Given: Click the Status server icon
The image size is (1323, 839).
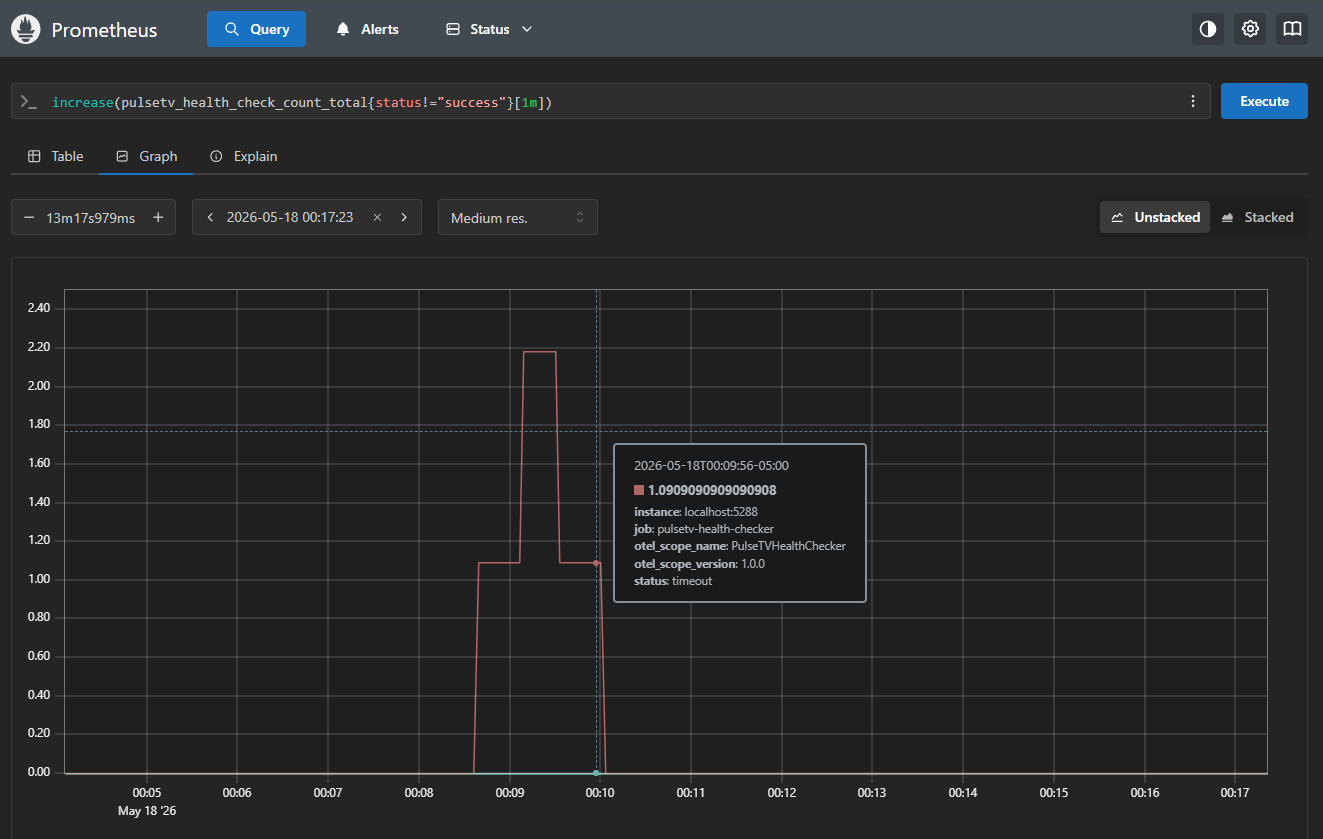Looking at the screenshot, I should (x=453, y=29).
